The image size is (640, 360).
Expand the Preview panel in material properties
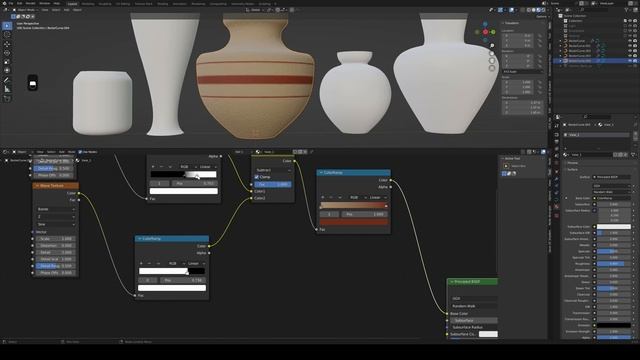click(573, 163)
